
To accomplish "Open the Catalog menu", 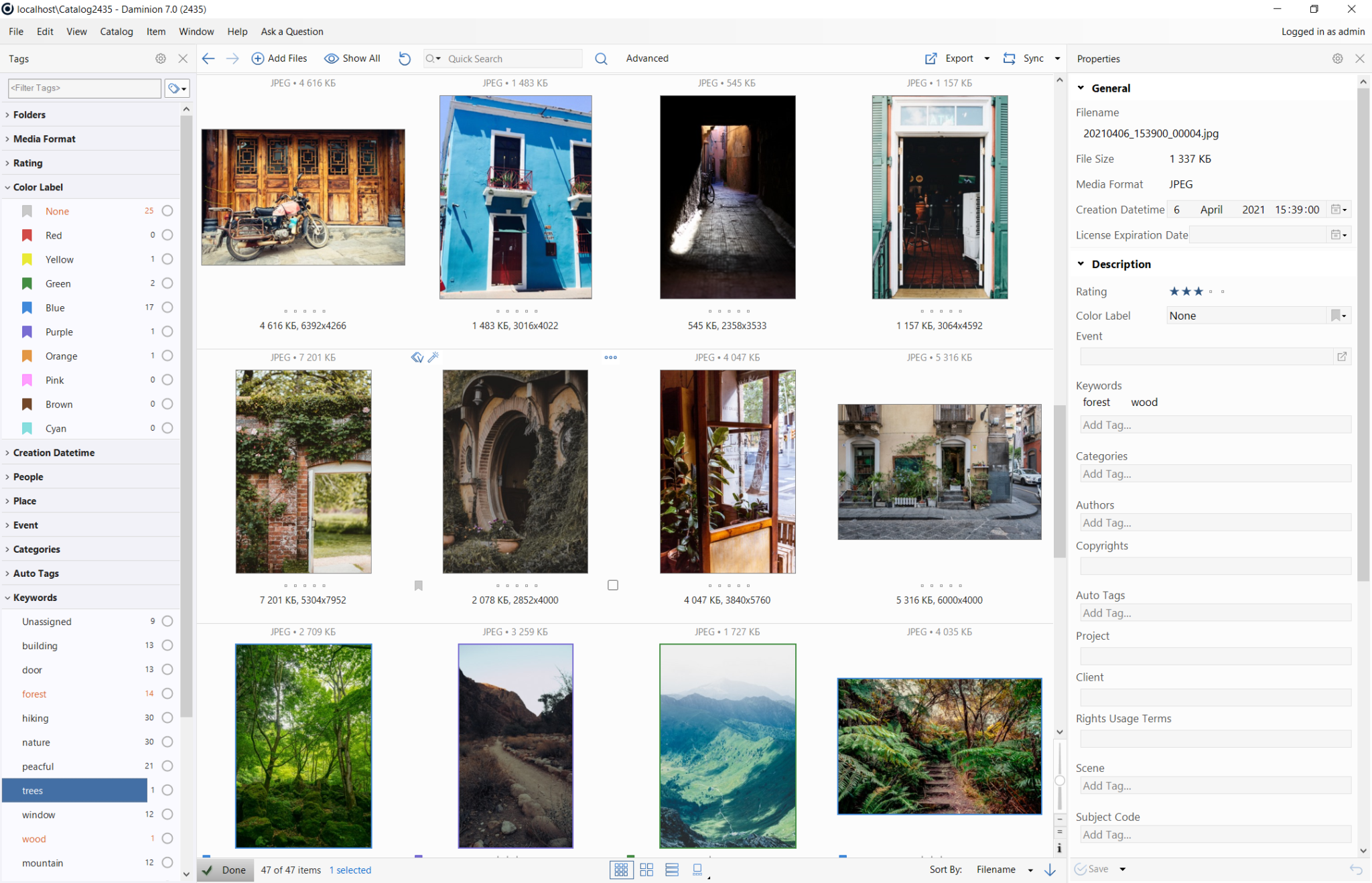I will pos(116,31).
